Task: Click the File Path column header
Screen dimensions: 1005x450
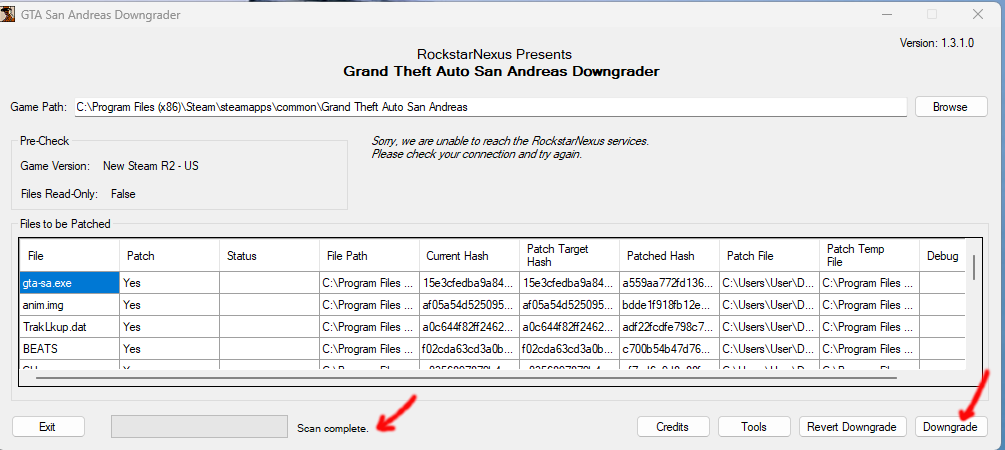Action: 369,256
